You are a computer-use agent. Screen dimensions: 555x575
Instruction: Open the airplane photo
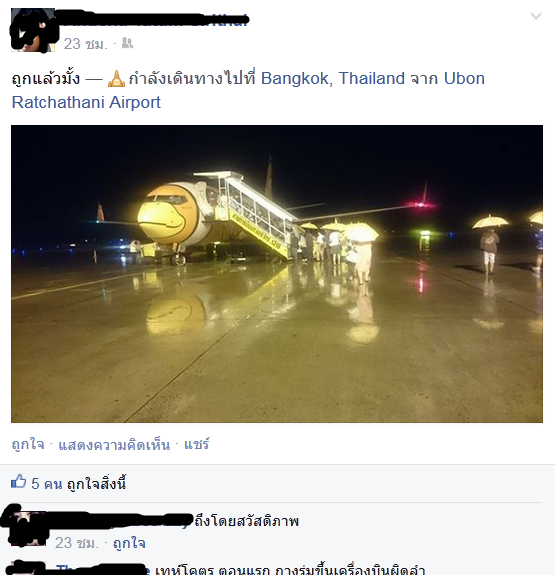pos(277,274)
